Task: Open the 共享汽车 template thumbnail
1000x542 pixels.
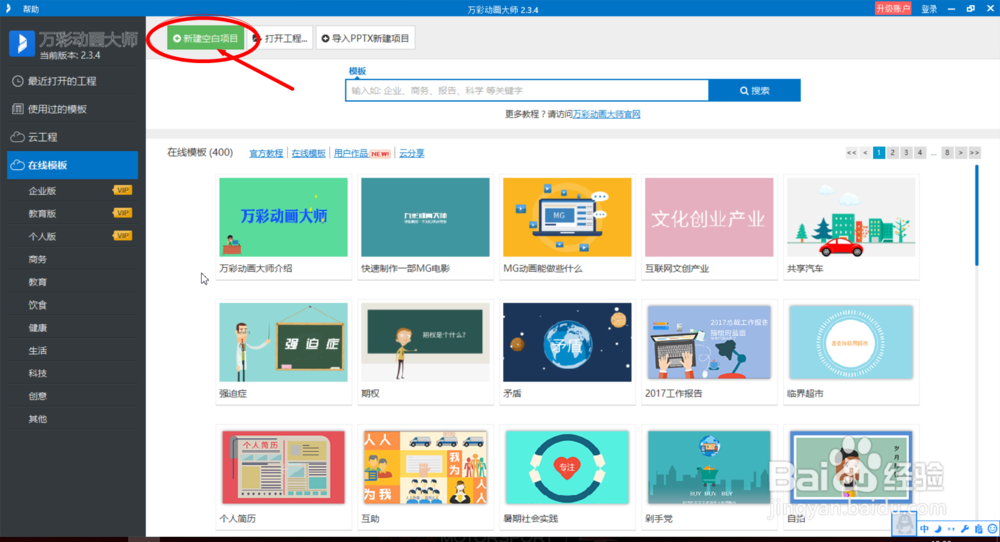Action: [851, 217]
